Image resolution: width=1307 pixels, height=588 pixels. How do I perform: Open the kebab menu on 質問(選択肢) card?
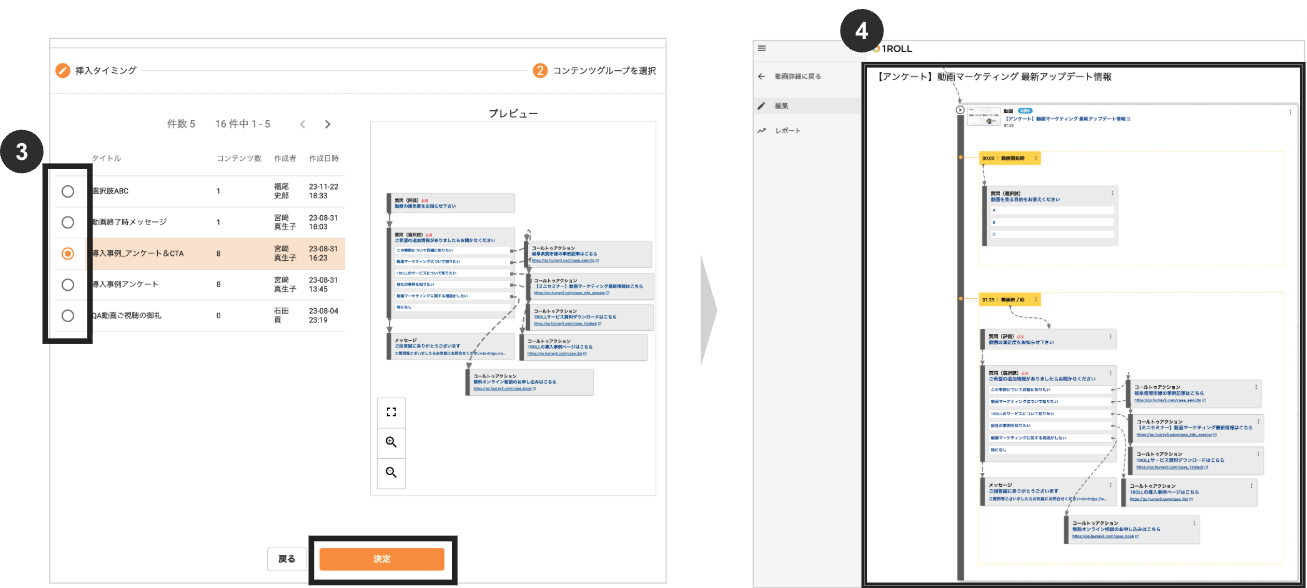(1112, 192)
